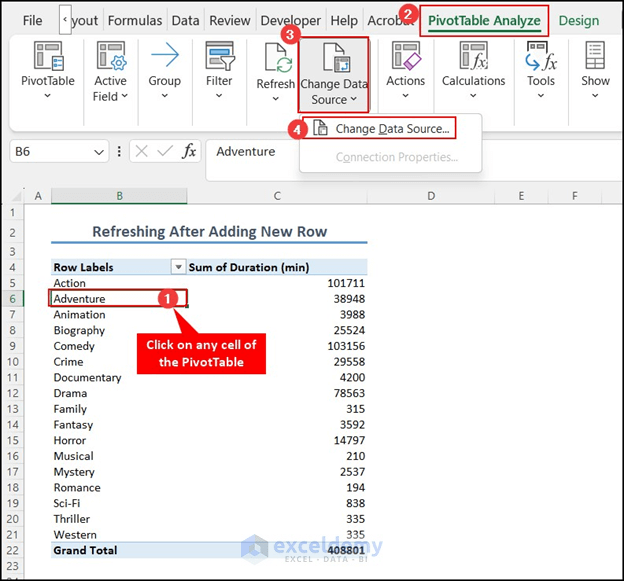Expand the Group dropdown chevron
Screen dimensions: 624x581
point(165,96)
